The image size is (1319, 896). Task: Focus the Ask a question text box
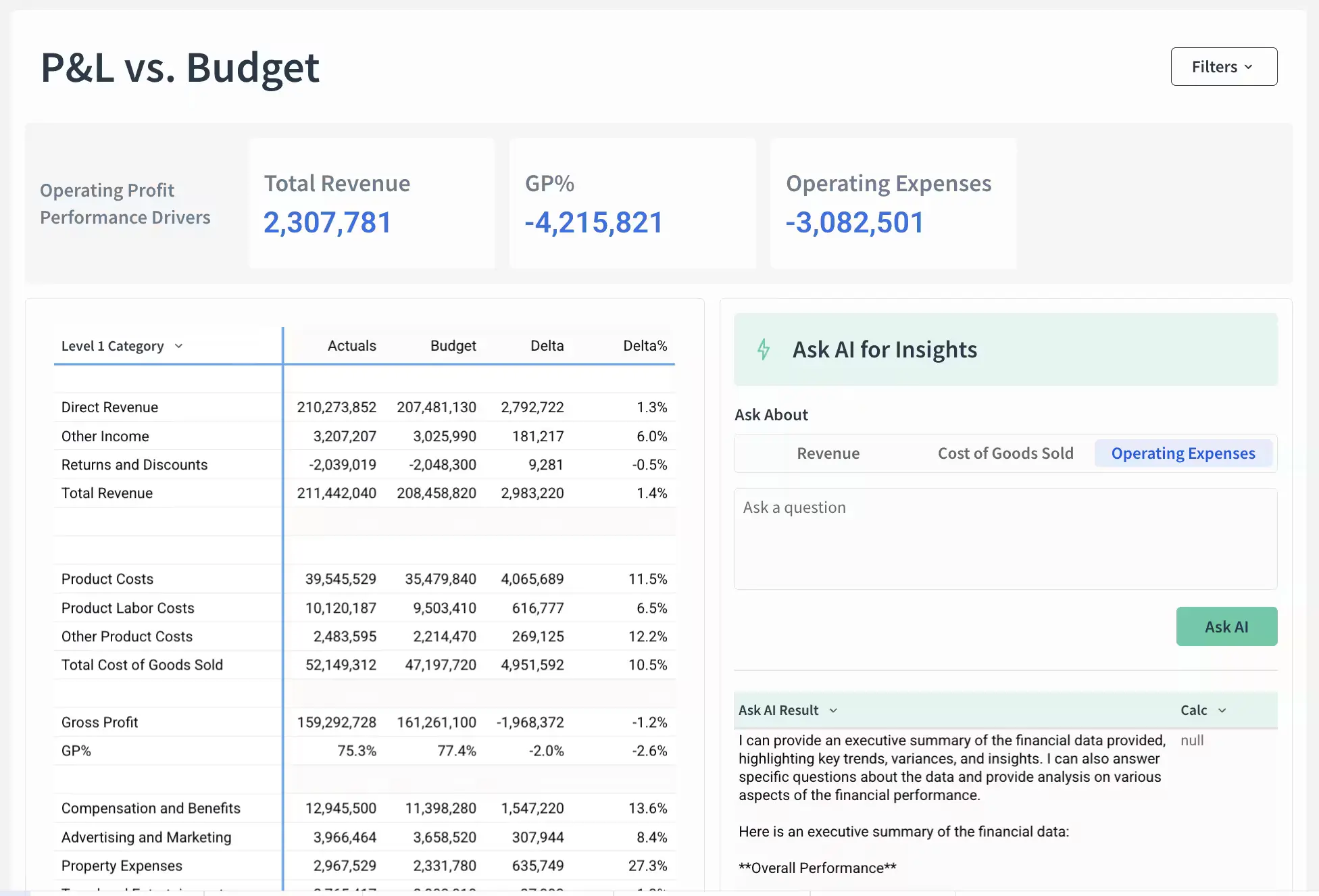[1005, 539]
